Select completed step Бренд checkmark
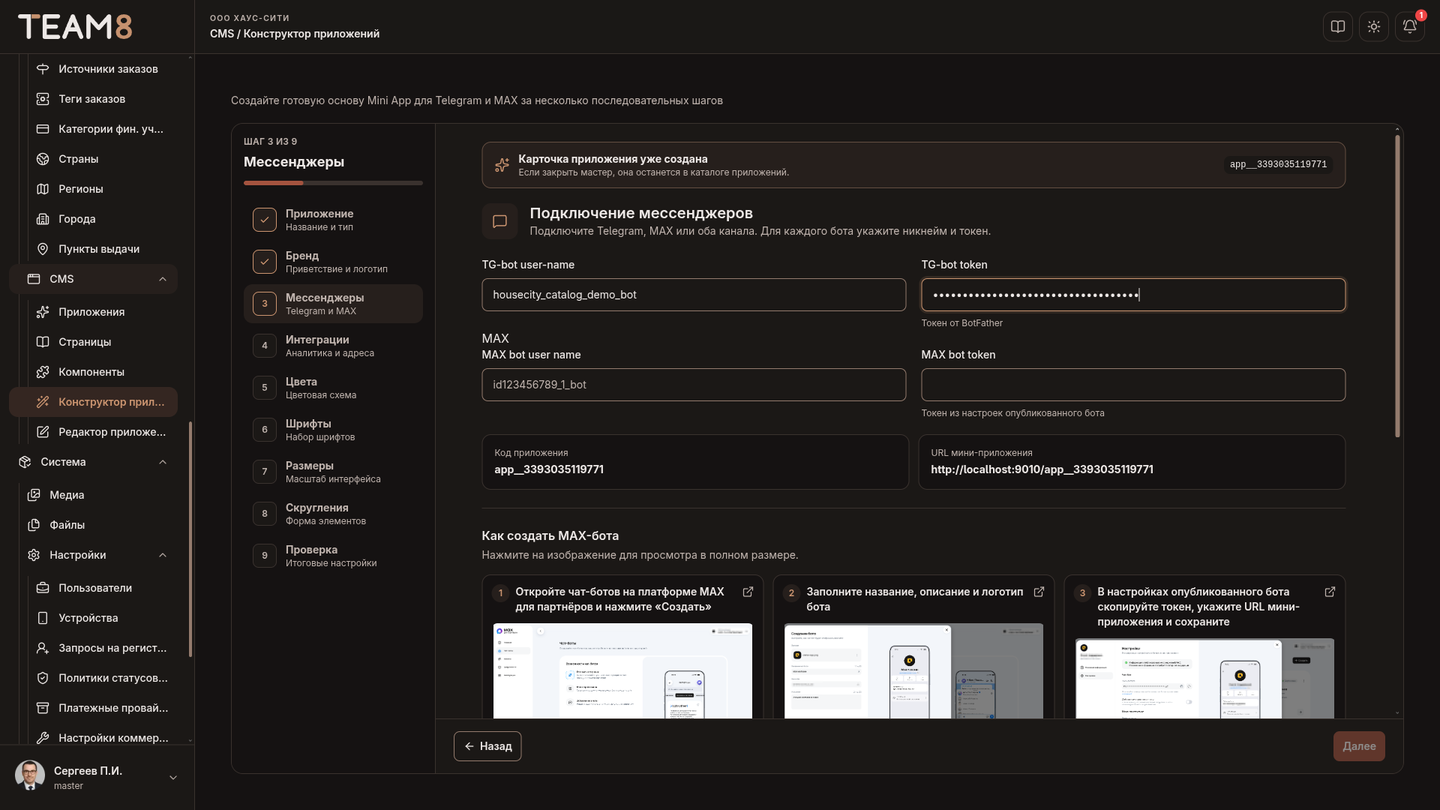1440x810 pixels. tap(264, 262)
